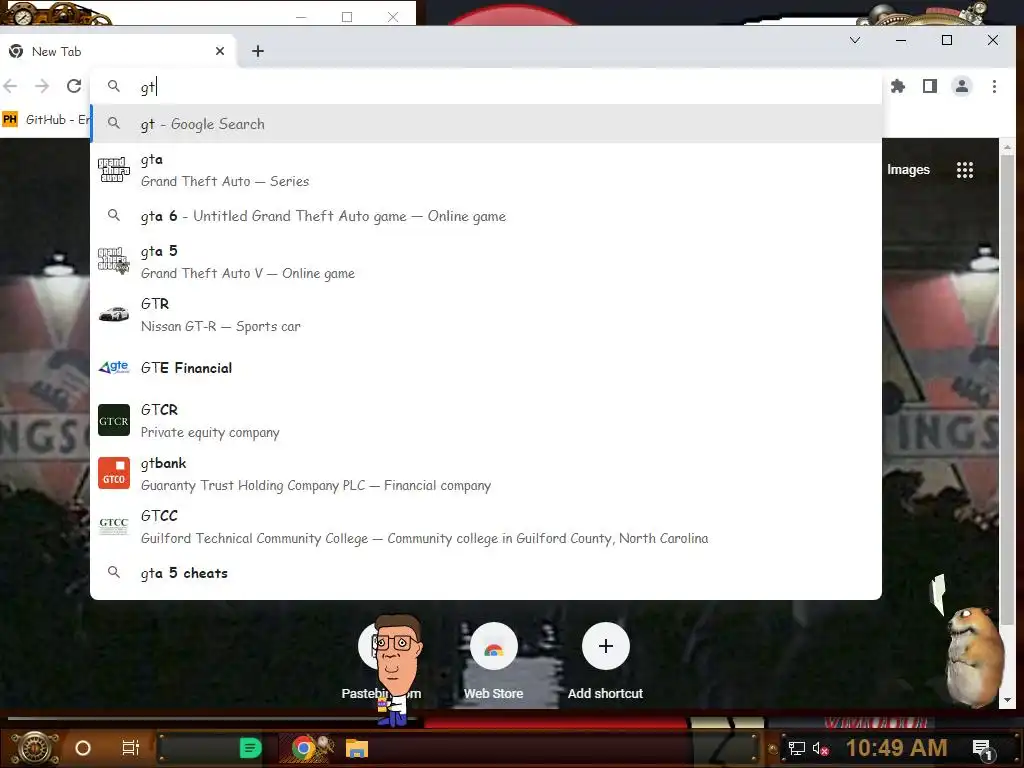1024x768 pixels.
Task: Click the muted volume tray icon
Action: click(x=820, y=748)
